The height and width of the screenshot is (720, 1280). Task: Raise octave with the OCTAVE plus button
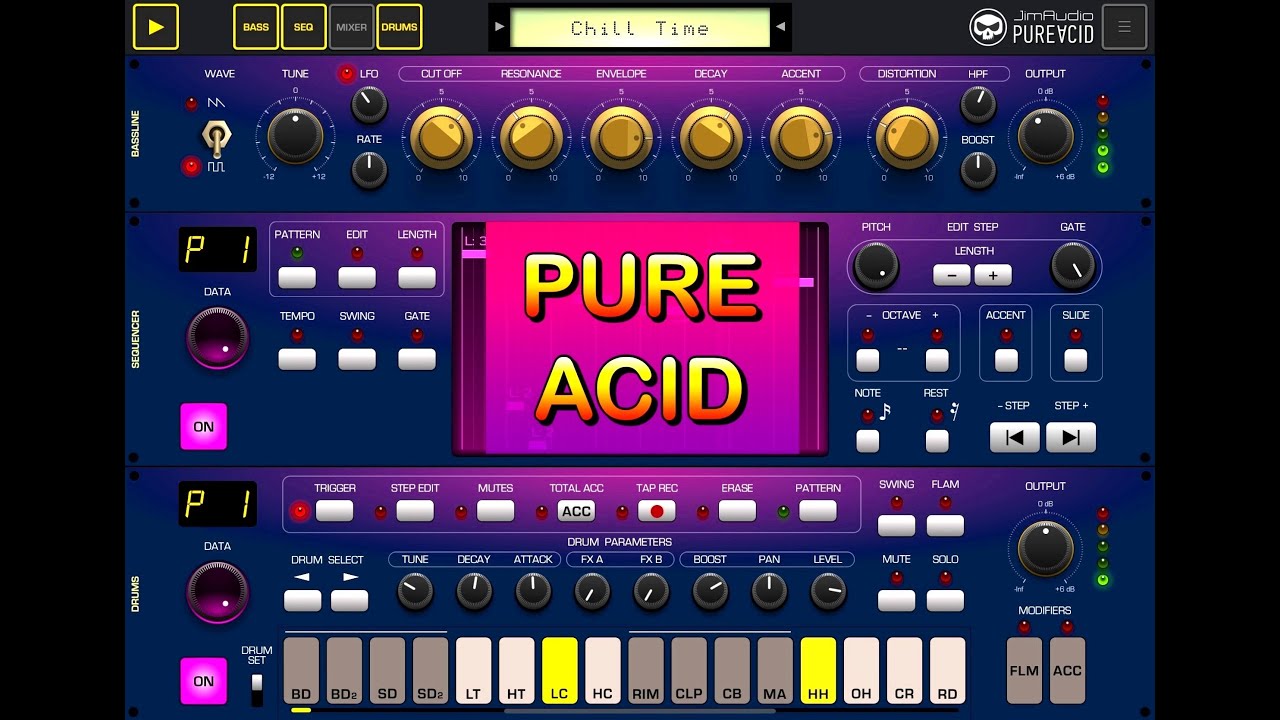(x=937, y=360)
